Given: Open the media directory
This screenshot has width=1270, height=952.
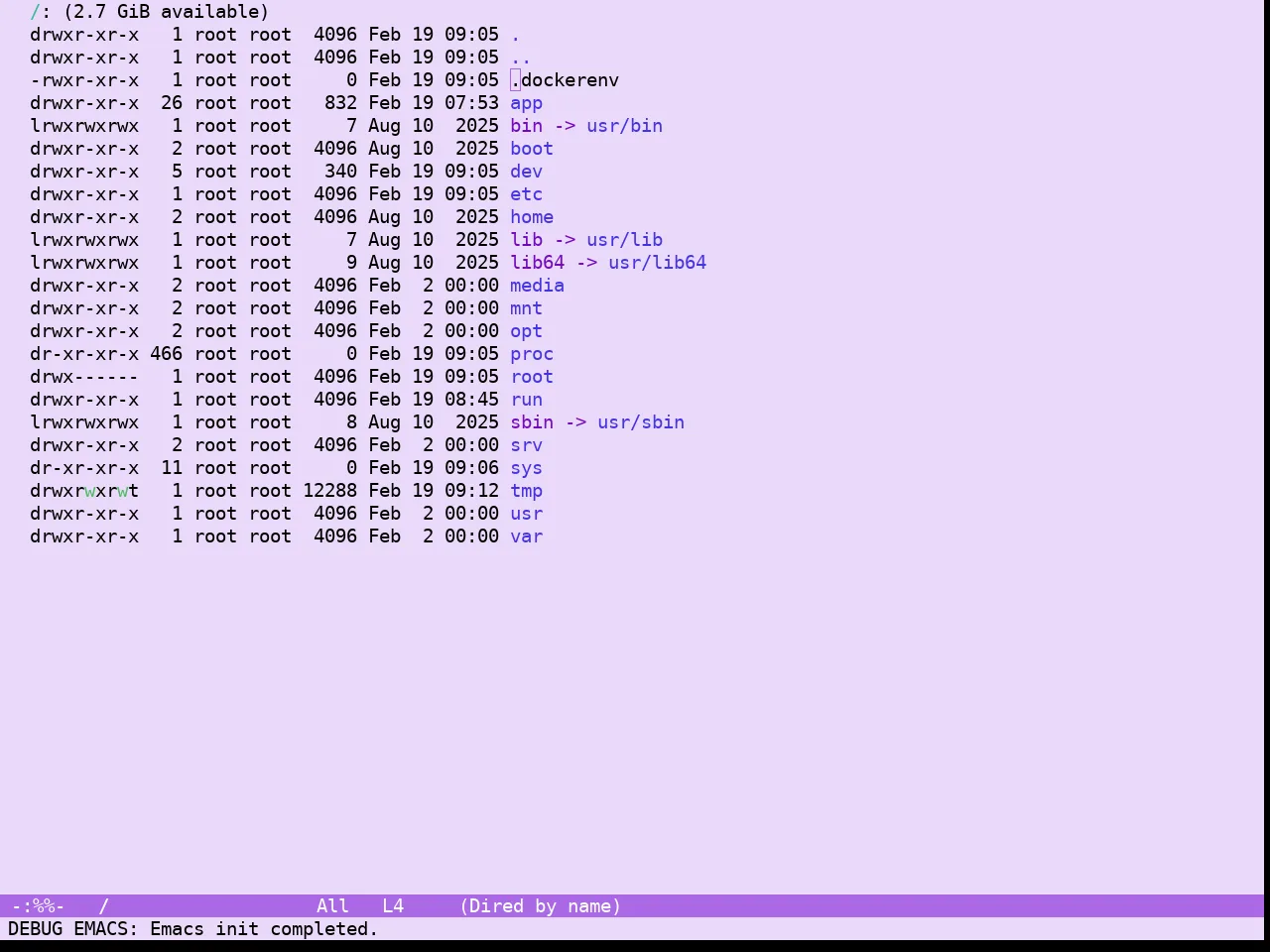Looking at the screenshot, I should point(537,286).
